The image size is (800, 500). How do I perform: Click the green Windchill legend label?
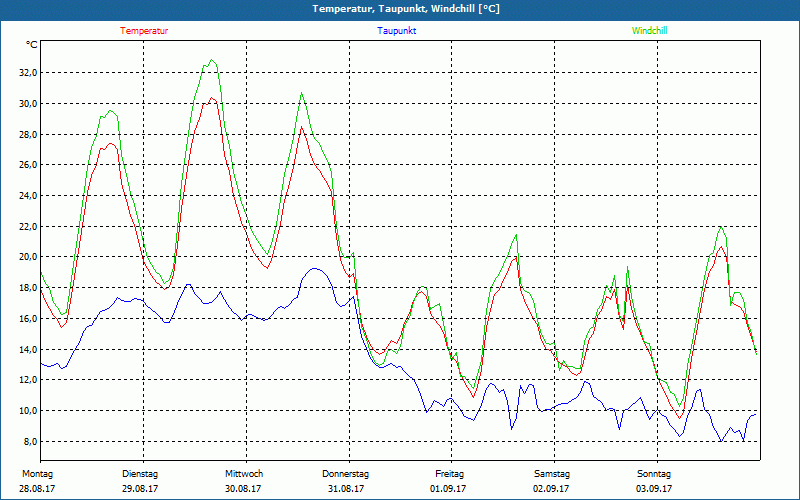click(649, 31)
